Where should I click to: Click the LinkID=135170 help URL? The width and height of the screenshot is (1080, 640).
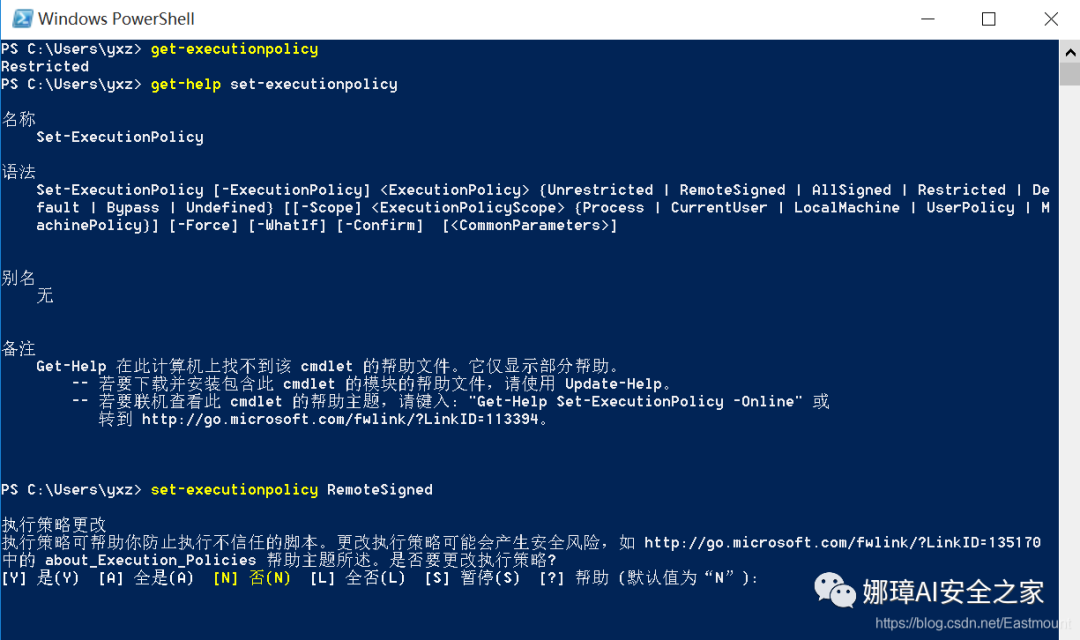pyautogui.click(x=842, y=542)
